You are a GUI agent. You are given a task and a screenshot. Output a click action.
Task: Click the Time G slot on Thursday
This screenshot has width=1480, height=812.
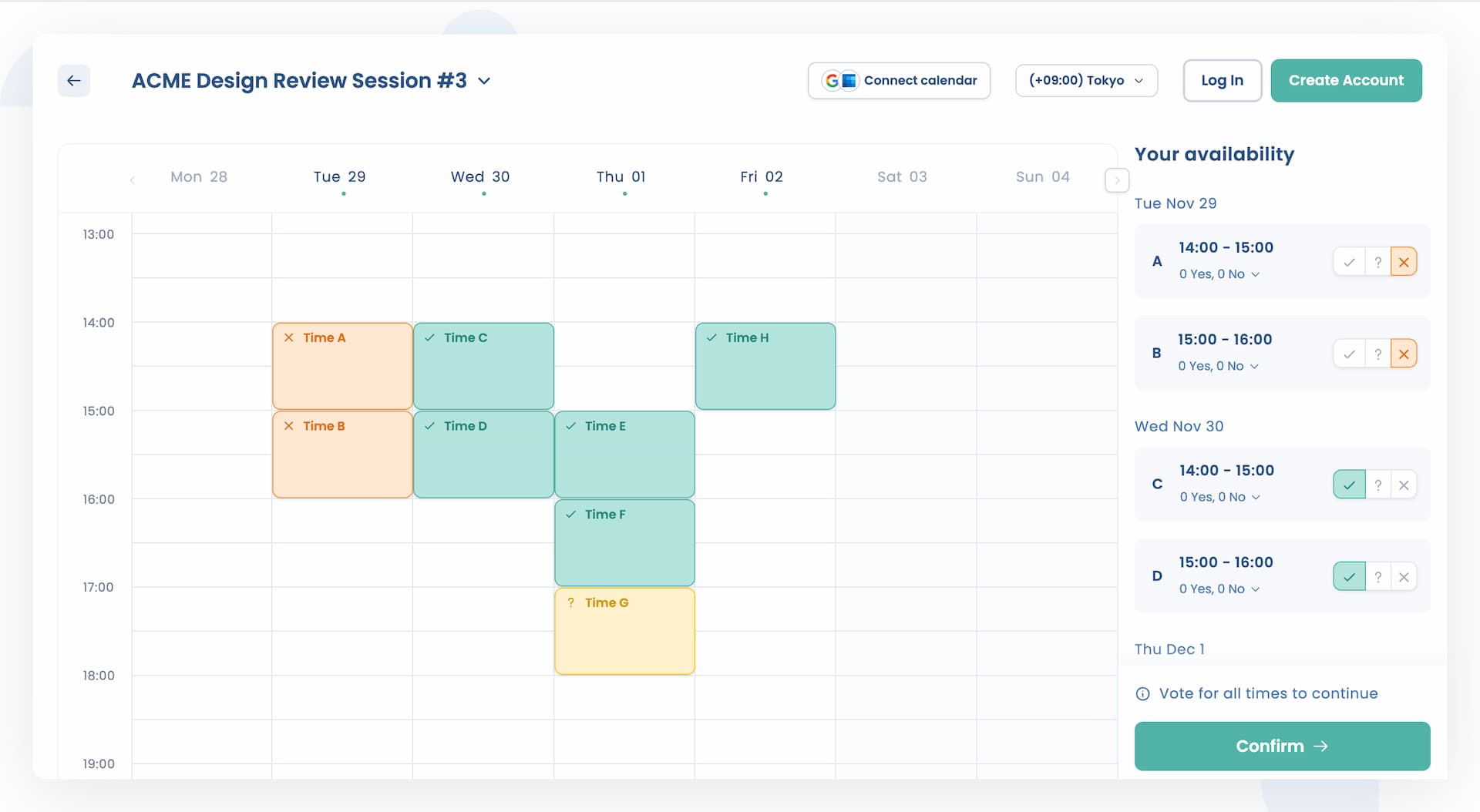coord(624,631)
